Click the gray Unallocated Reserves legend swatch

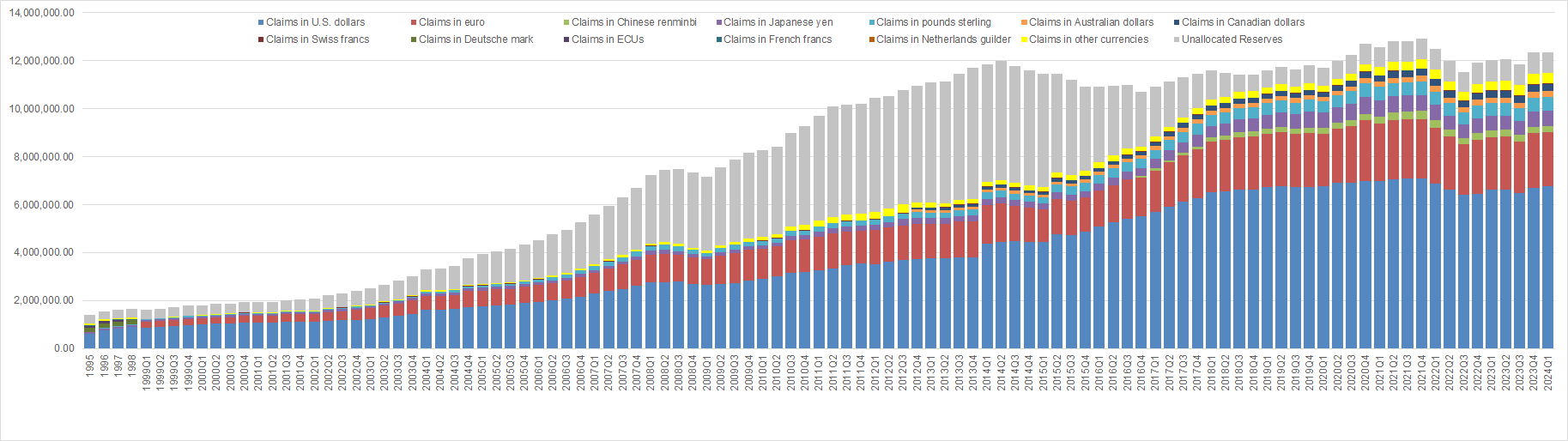pos(1177,39)
